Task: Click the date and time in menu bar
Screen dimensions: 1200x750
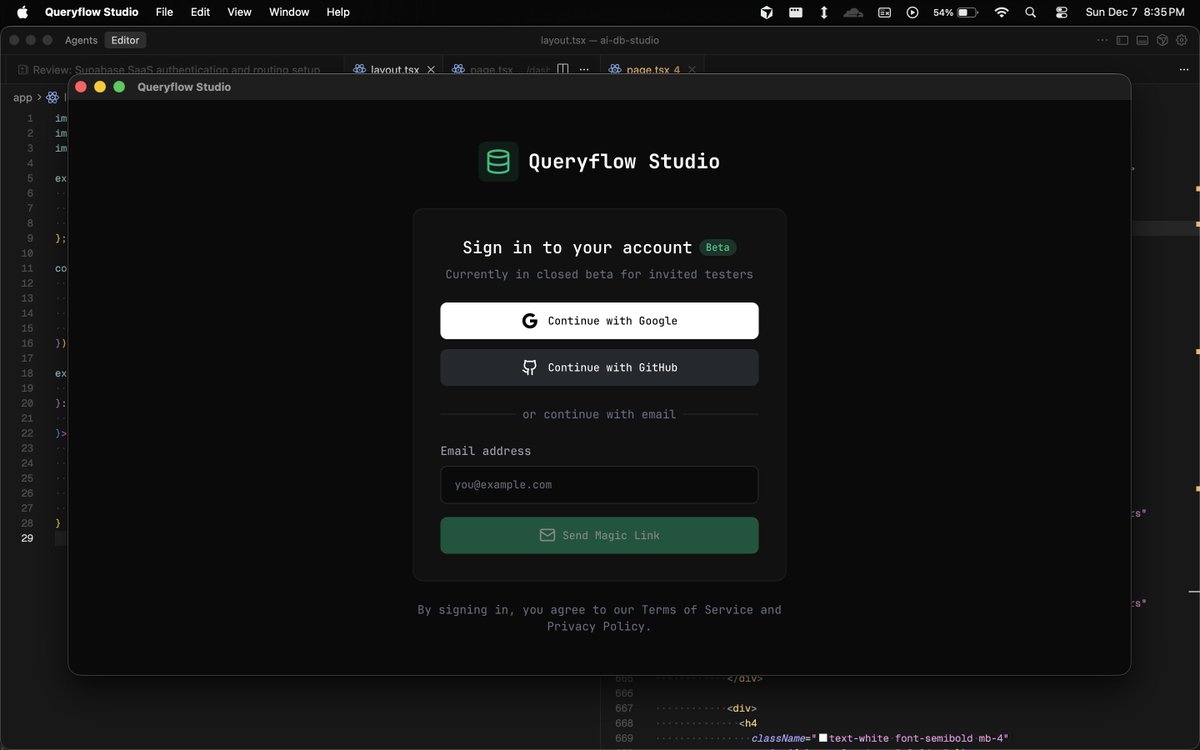Action: tap(1134, 12)
